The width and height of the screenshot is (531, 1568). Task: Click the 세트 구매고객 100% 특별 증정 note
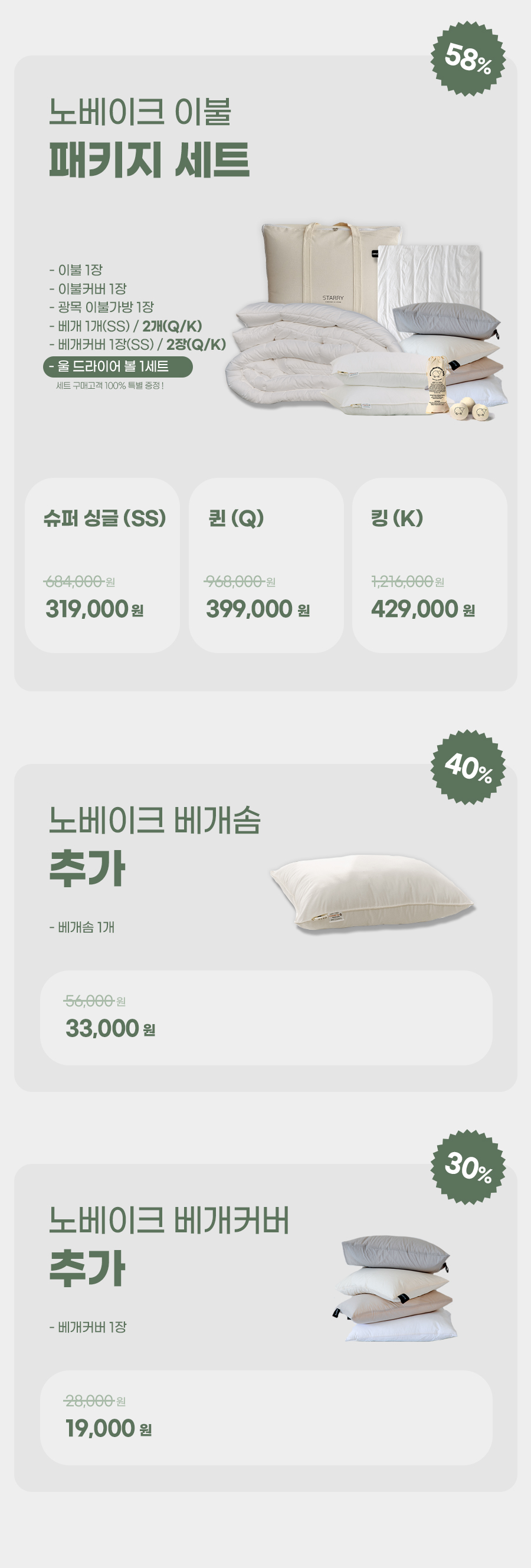pos(110,386)
